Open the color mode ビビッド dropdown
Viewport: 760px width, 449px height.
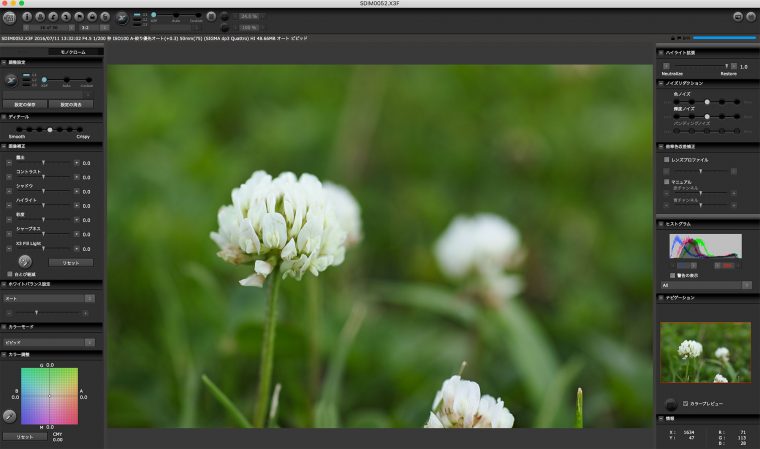click(48, 342)
